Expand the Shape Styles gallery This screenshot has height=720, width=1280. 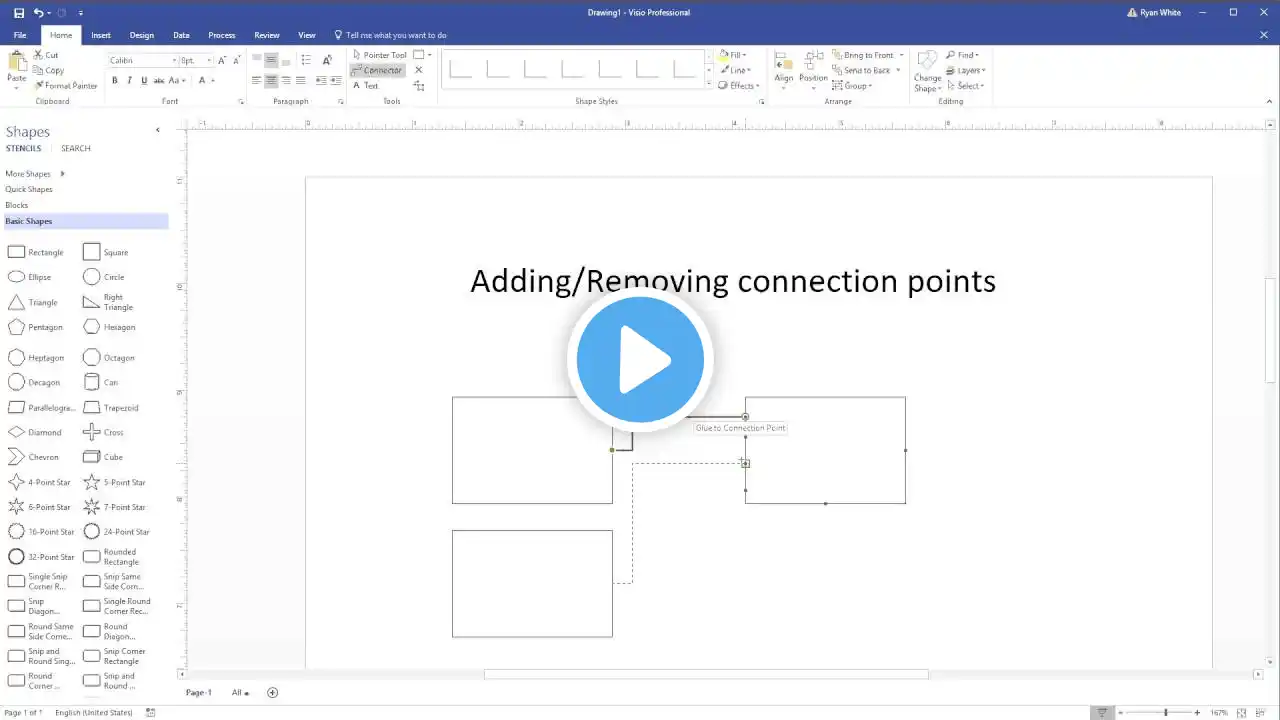(709, 85)
